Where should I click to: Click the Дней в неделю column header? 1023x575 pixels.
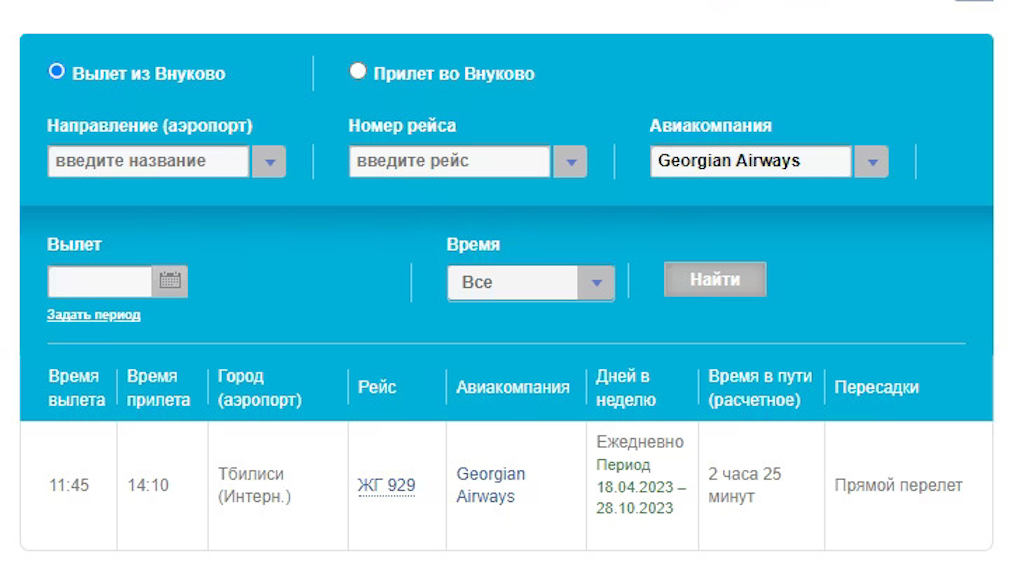tap(626, 388)
